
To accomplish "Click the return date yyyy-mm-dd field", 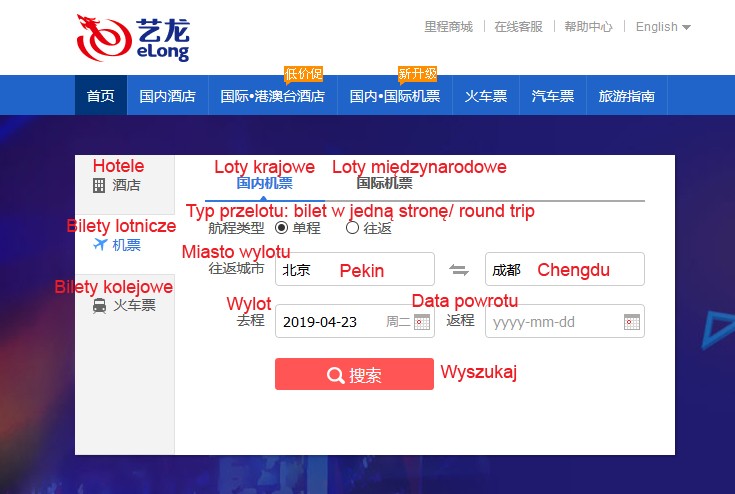I will pyautogui.click(x=565, y=322).
